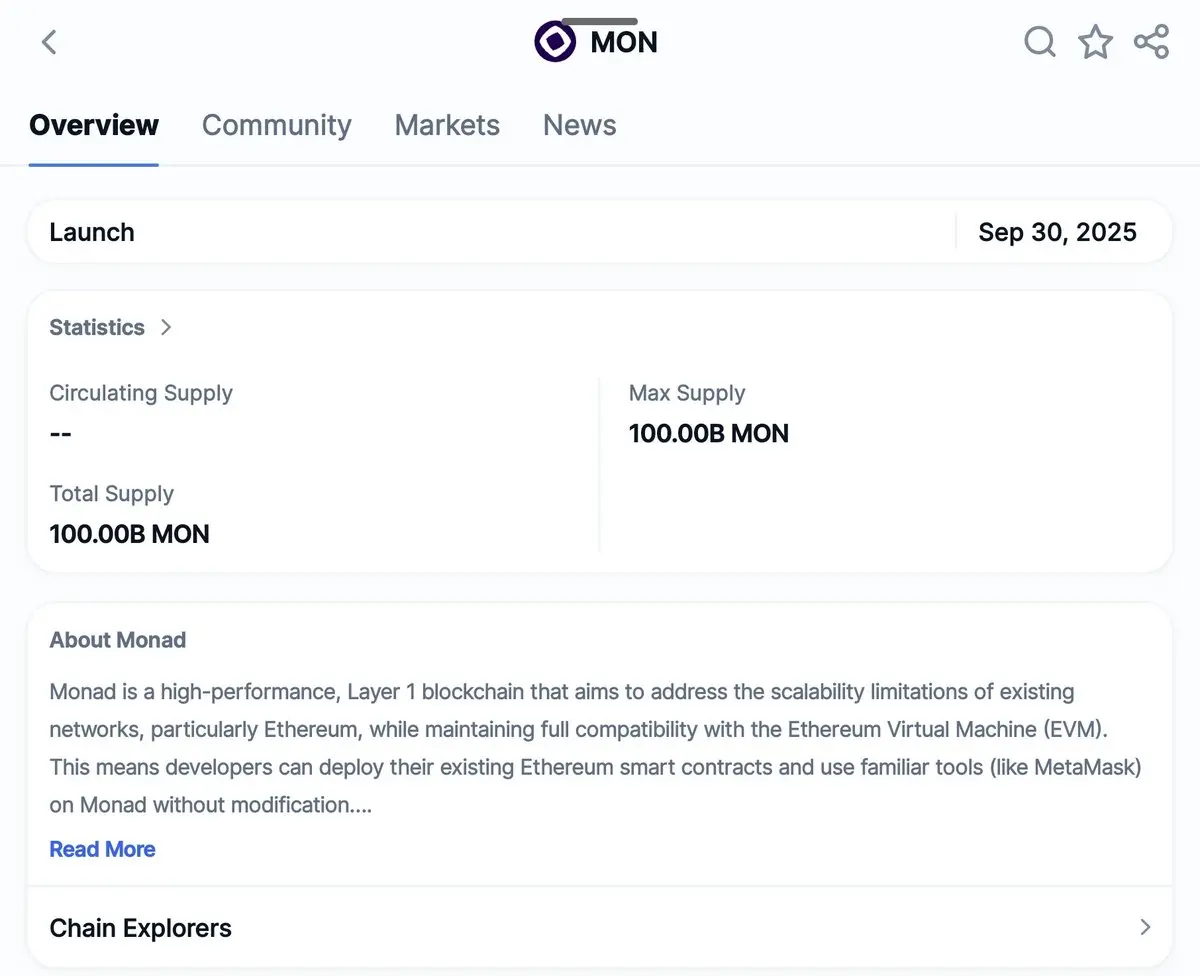Select the Launch label

pyautogui.click(x=92, y=232)
